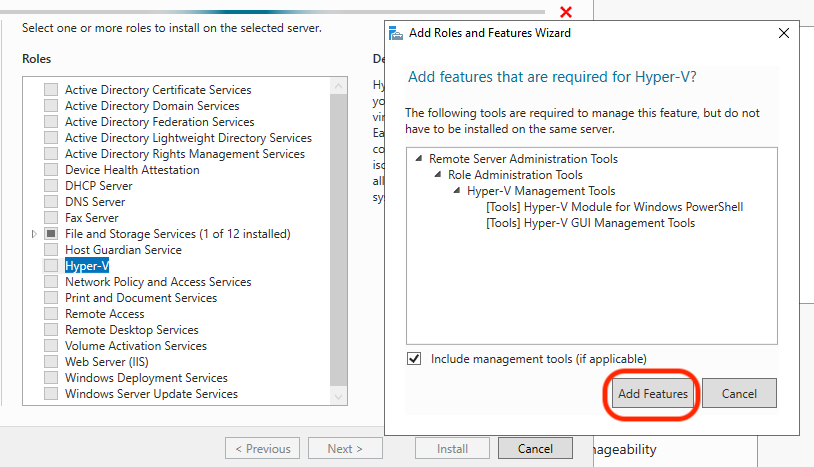Select the Web Server (IIS) label

(x=106, y=362)
